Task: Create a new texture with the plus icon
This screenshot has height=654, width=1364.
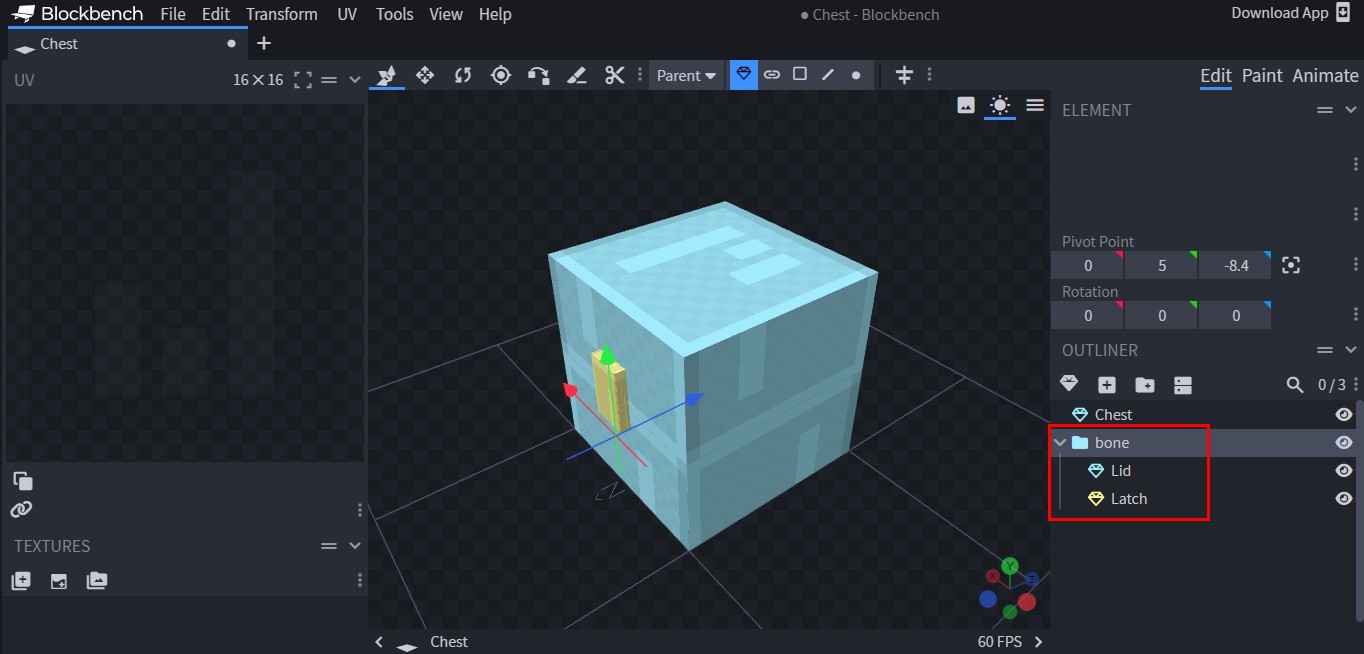Action: pyautogui.click(x=21, y=581)
